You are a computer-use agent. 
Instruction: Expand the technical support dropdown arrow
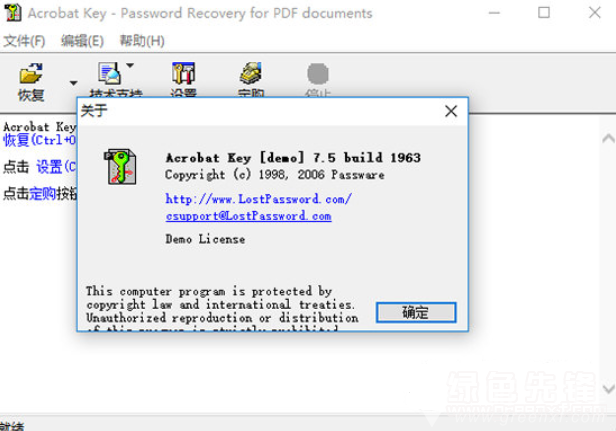coord(130,65)
